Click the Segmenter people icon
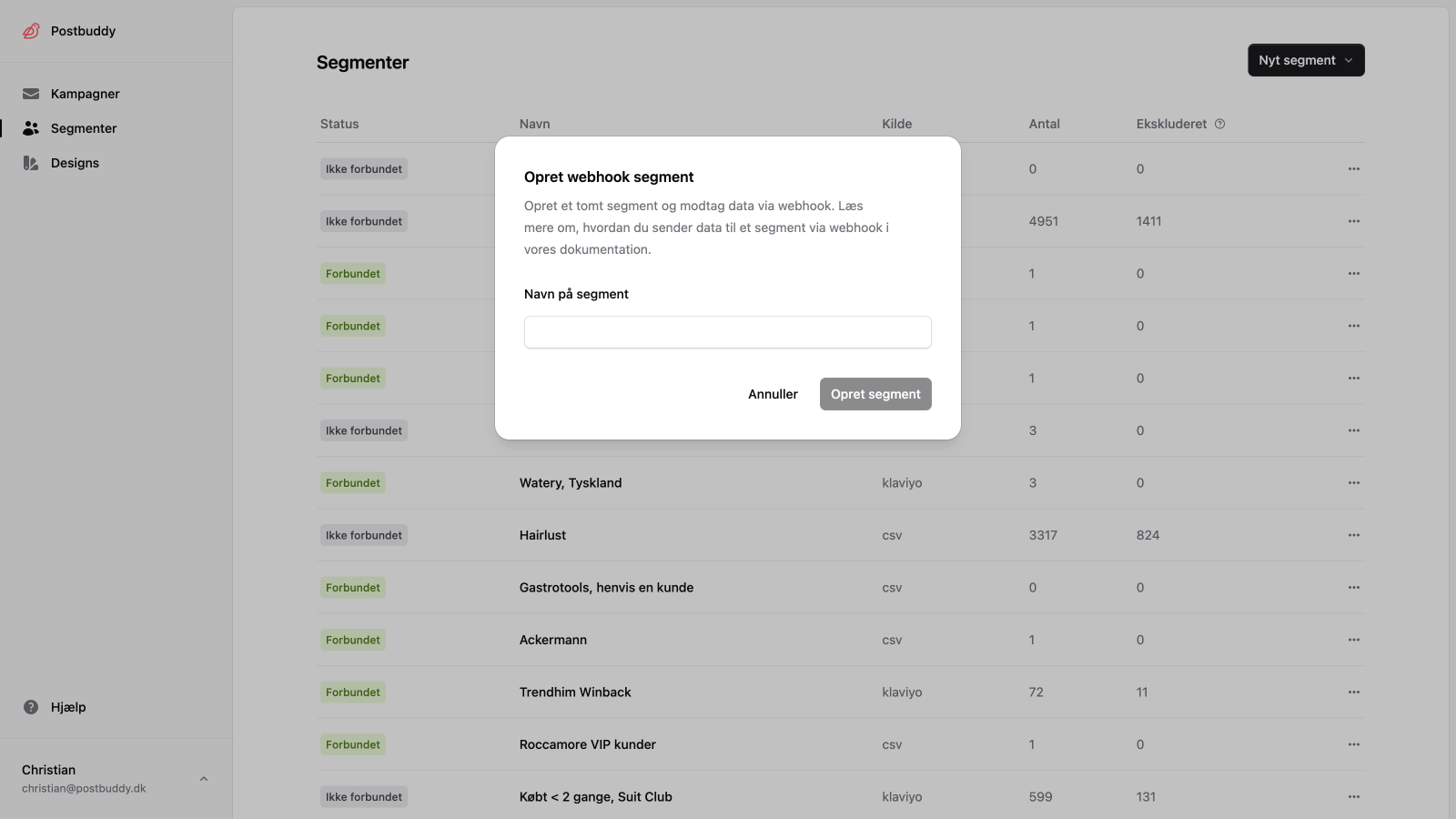The image size is (1456, 819). 31,127
